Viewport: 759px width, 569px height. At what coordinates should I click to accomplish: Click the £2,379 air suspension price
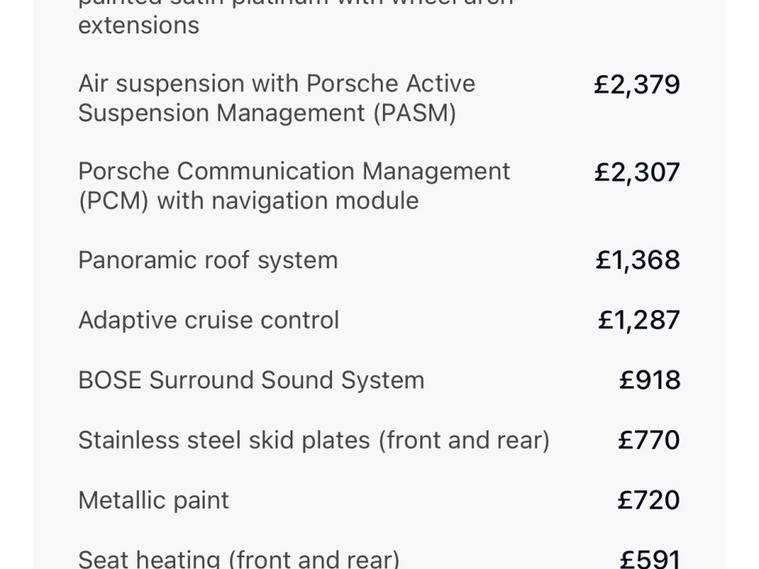pyautogui.click(x=636, y=85)
